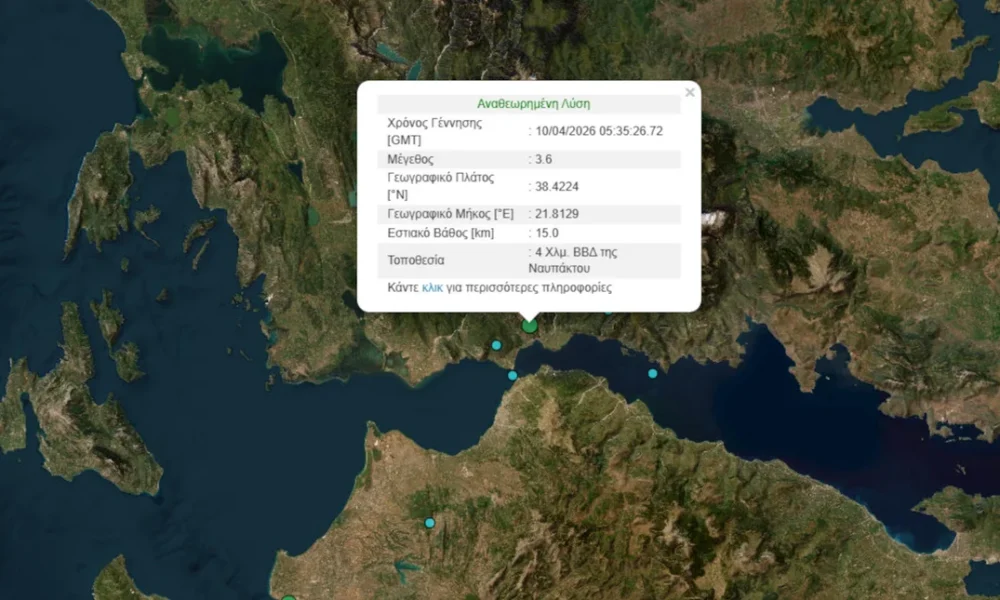This screenshot has width=1000, height=600.
Task: Click the origin time 10/04/2026 05:35:26.72
Action: pos(598,130)
